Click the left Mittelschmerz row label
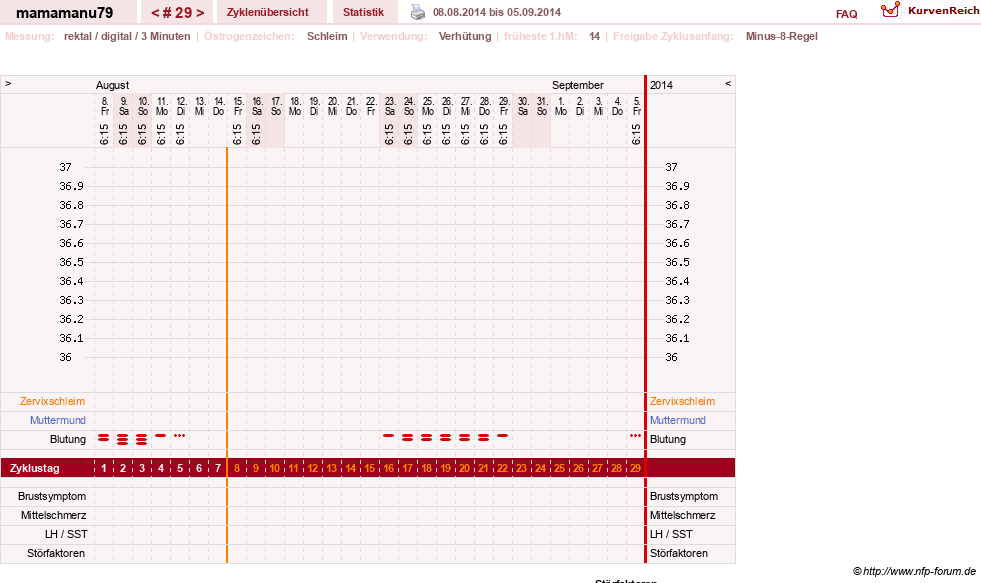 53,515
